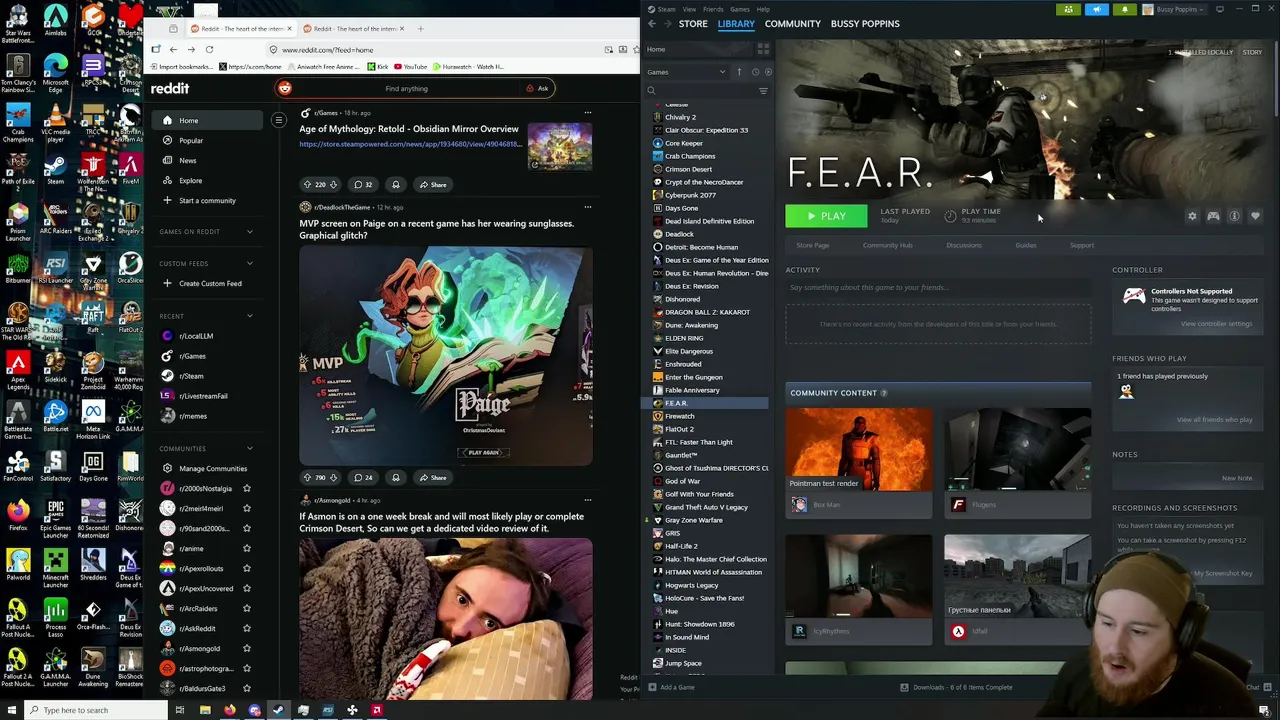This screenshot has width=1280, height=720.
Task: Expand the Bussy Poppins account dropdown
Action: pos(1174,9)
